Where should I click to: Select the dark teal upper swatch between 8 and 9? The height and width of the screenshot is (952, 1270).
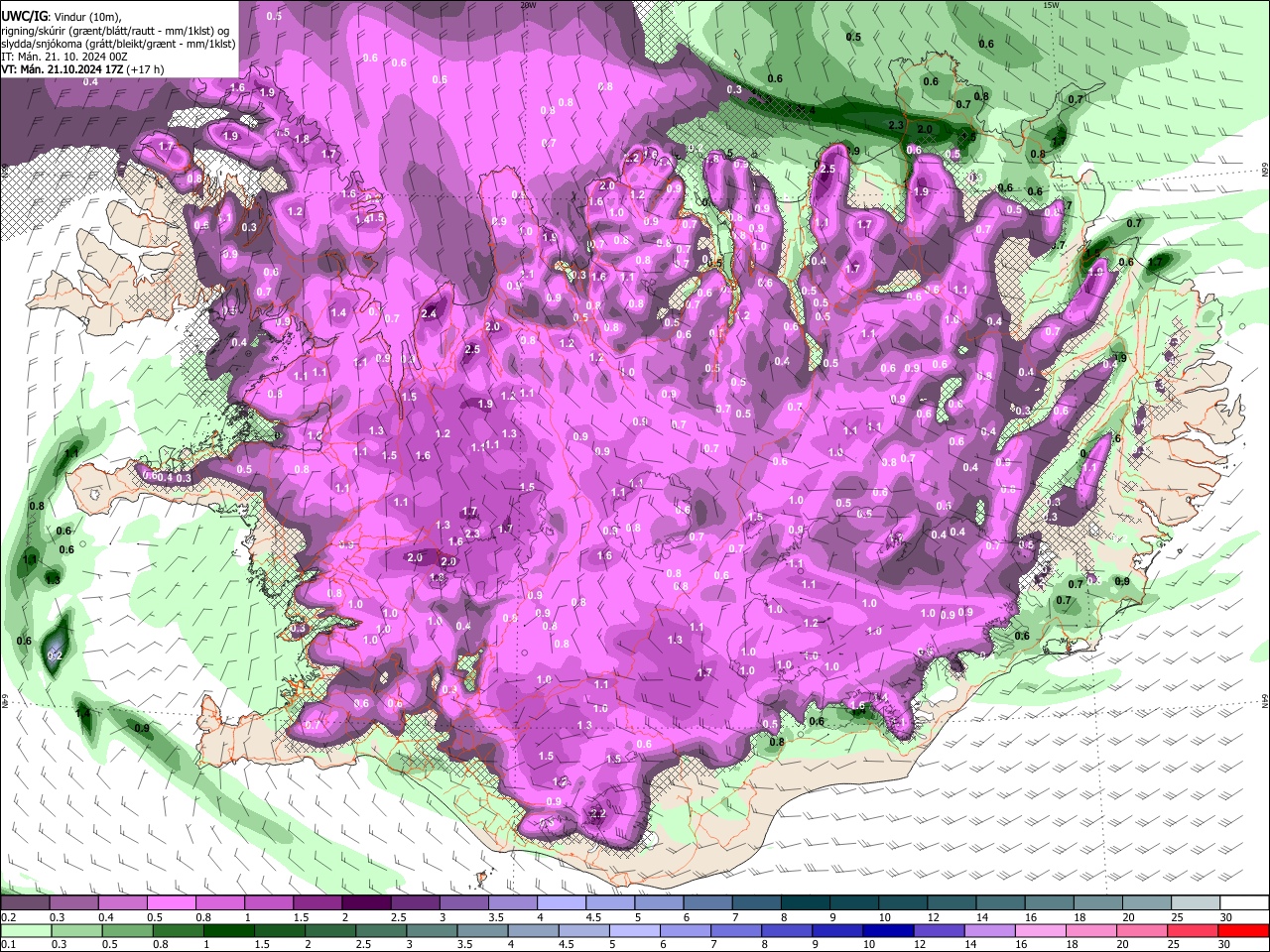coord(805,903)
